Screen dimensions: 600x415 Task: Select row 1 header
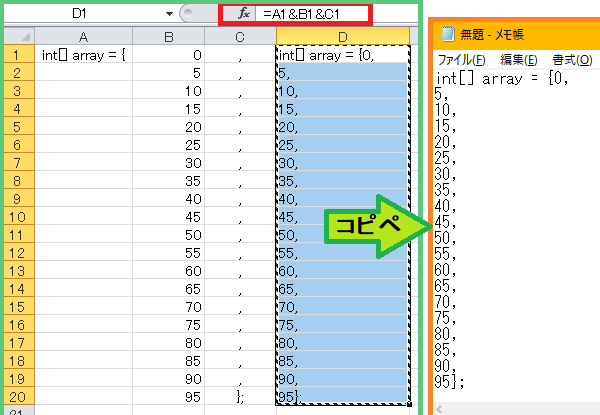(17, 55)
